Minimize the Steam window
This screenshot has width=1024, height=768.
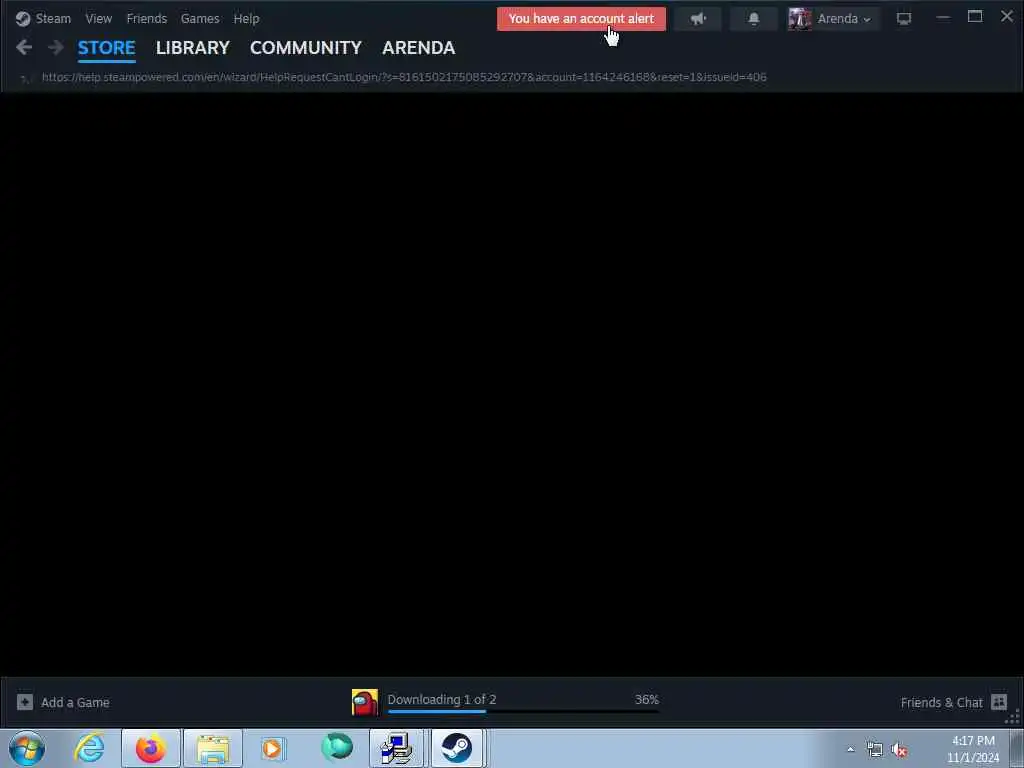pos(943,18)
